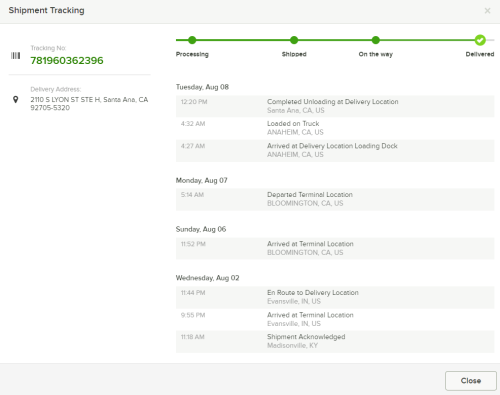Click the Close button

(x=471, y=381)
